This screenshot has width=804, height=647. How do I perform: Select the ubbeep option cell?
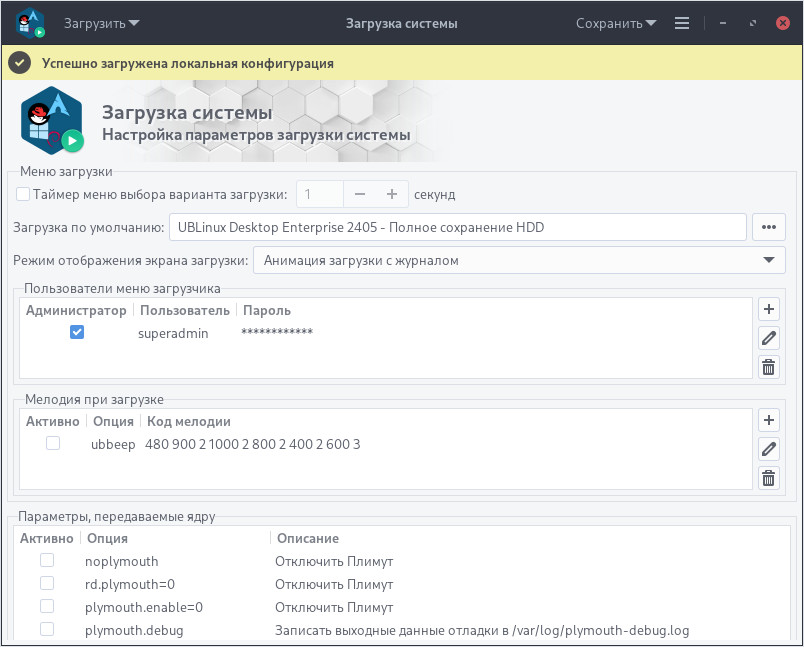click(x=113, y=444)
